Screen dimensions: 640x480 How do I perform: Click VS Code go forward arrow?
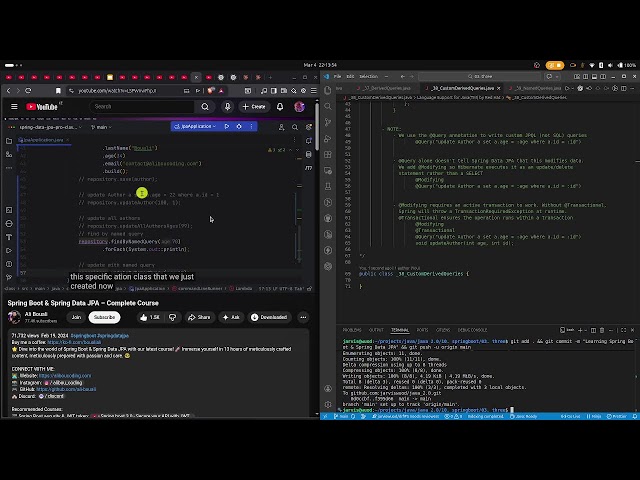[x=411, y=76]
